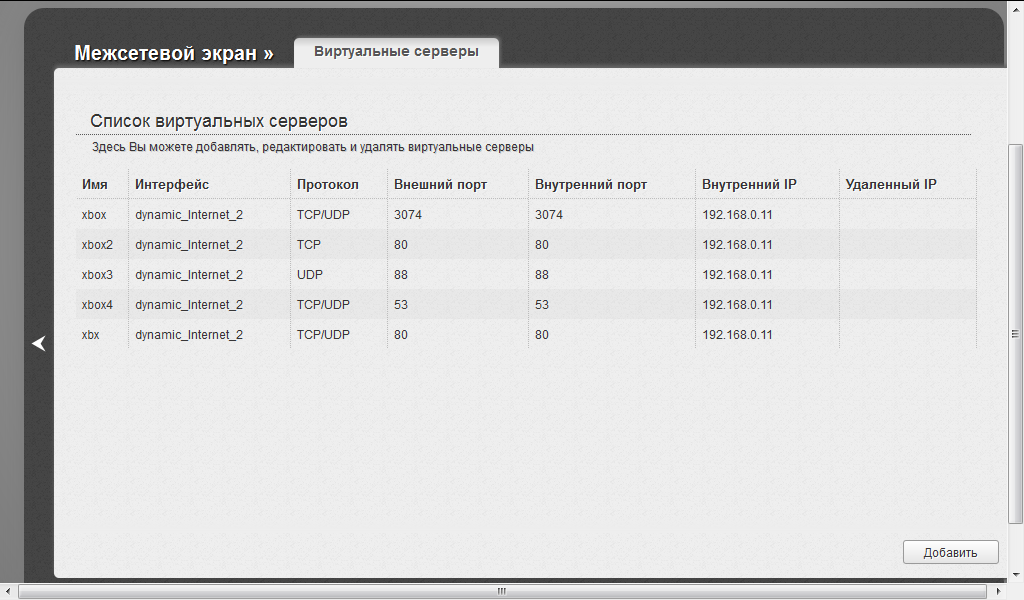This screenshot has width=1024, height=600.
Task: Click the Внешний порт column header
Action: tap(440, 185)
